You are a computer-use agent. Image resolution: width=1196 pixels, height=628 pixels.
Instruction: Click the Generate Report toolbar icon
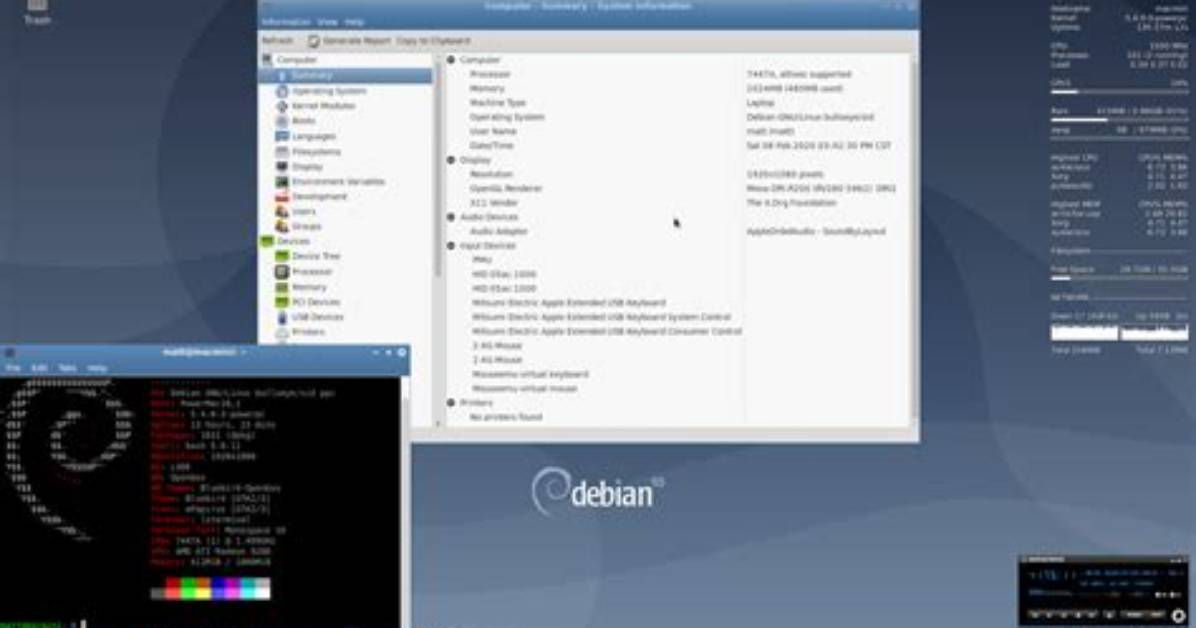[313, 41]
